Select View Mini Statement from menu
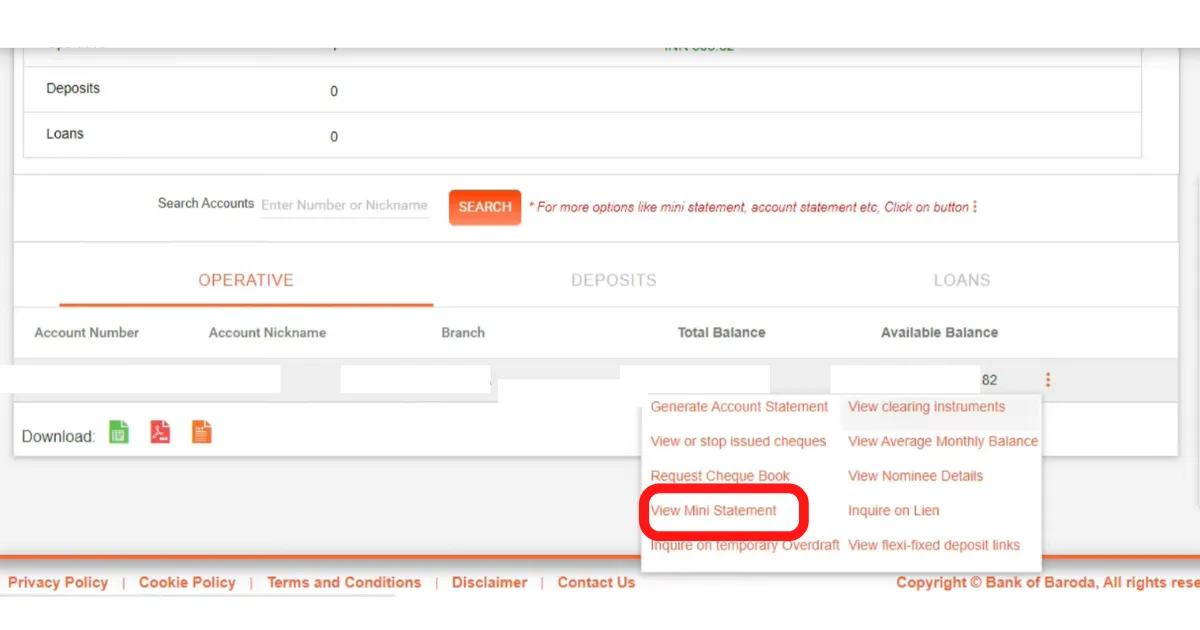 (x=714, y=511)
